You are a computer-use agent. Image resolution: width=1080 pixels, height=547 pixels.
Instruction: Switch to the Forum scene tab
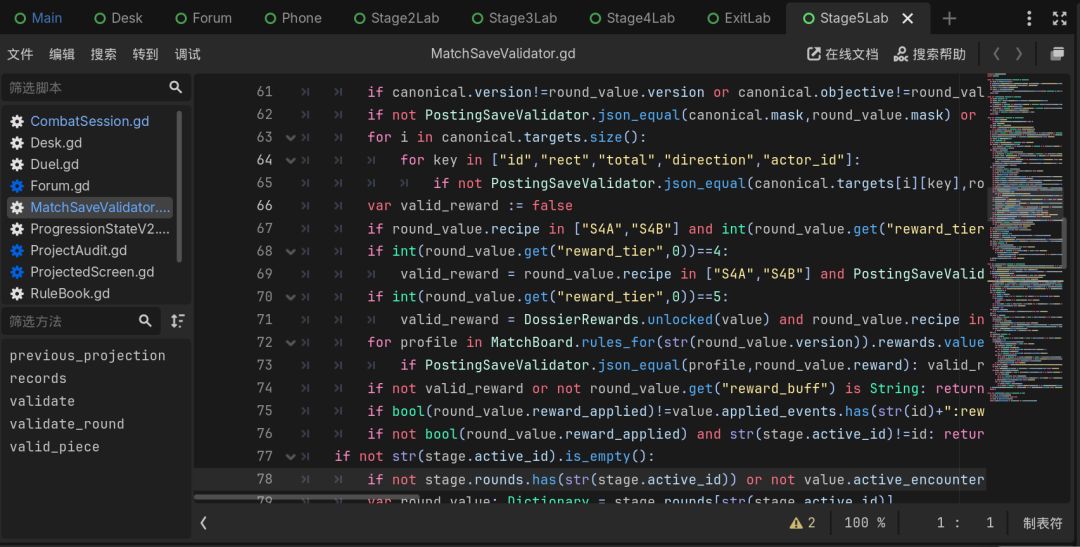(x=204, y=18)
